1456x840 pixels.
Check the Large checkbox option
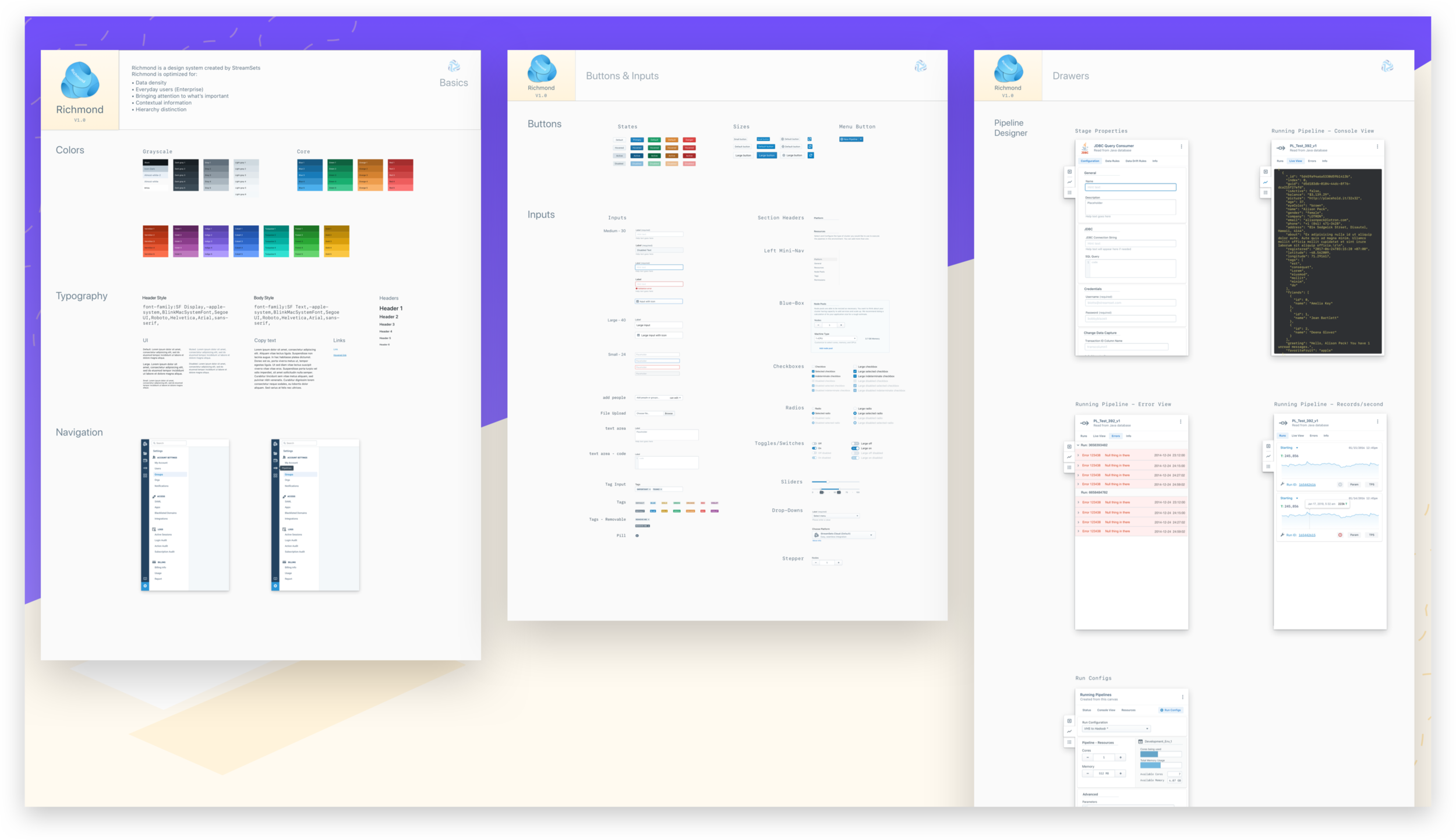point(855,367)
